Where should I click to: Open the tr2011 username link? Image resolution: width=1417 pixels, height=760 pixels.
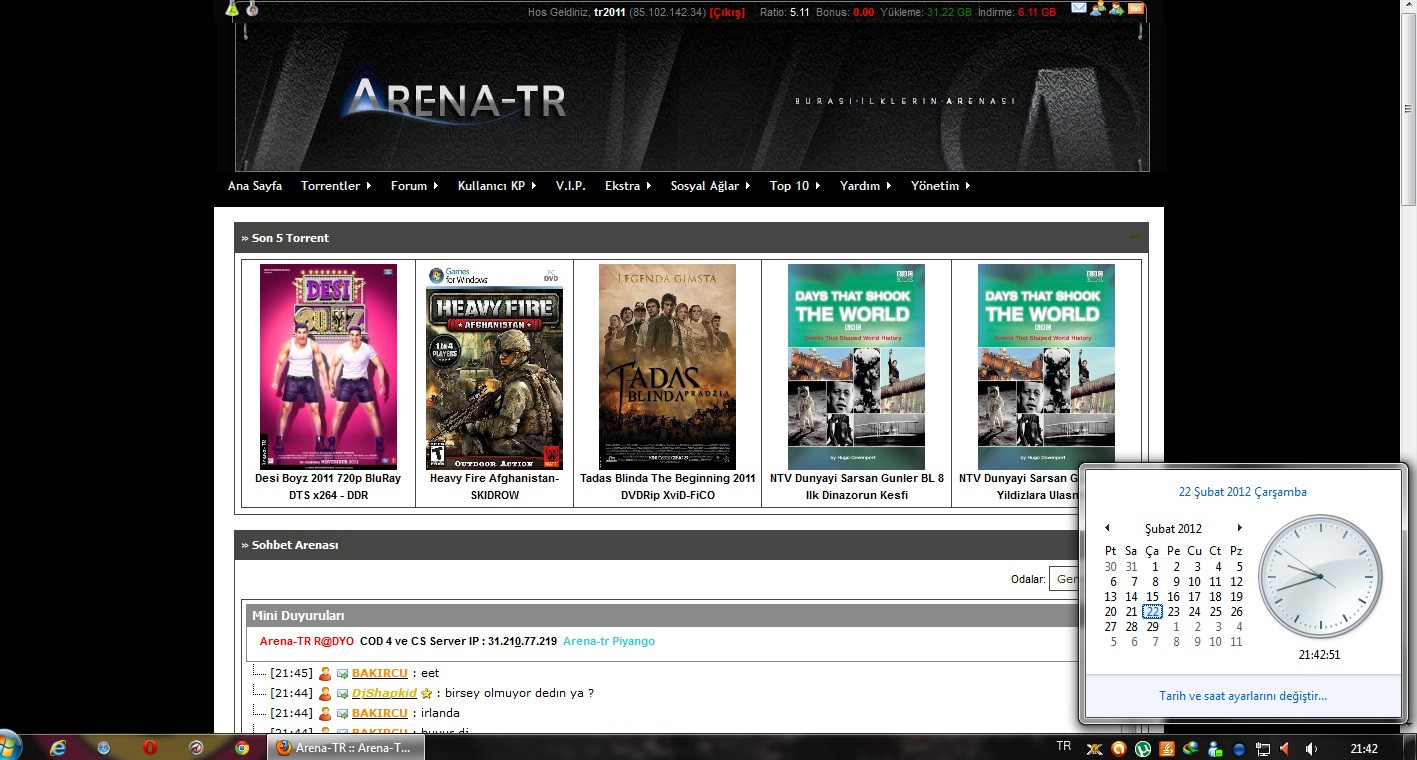(x=610, y=12)
